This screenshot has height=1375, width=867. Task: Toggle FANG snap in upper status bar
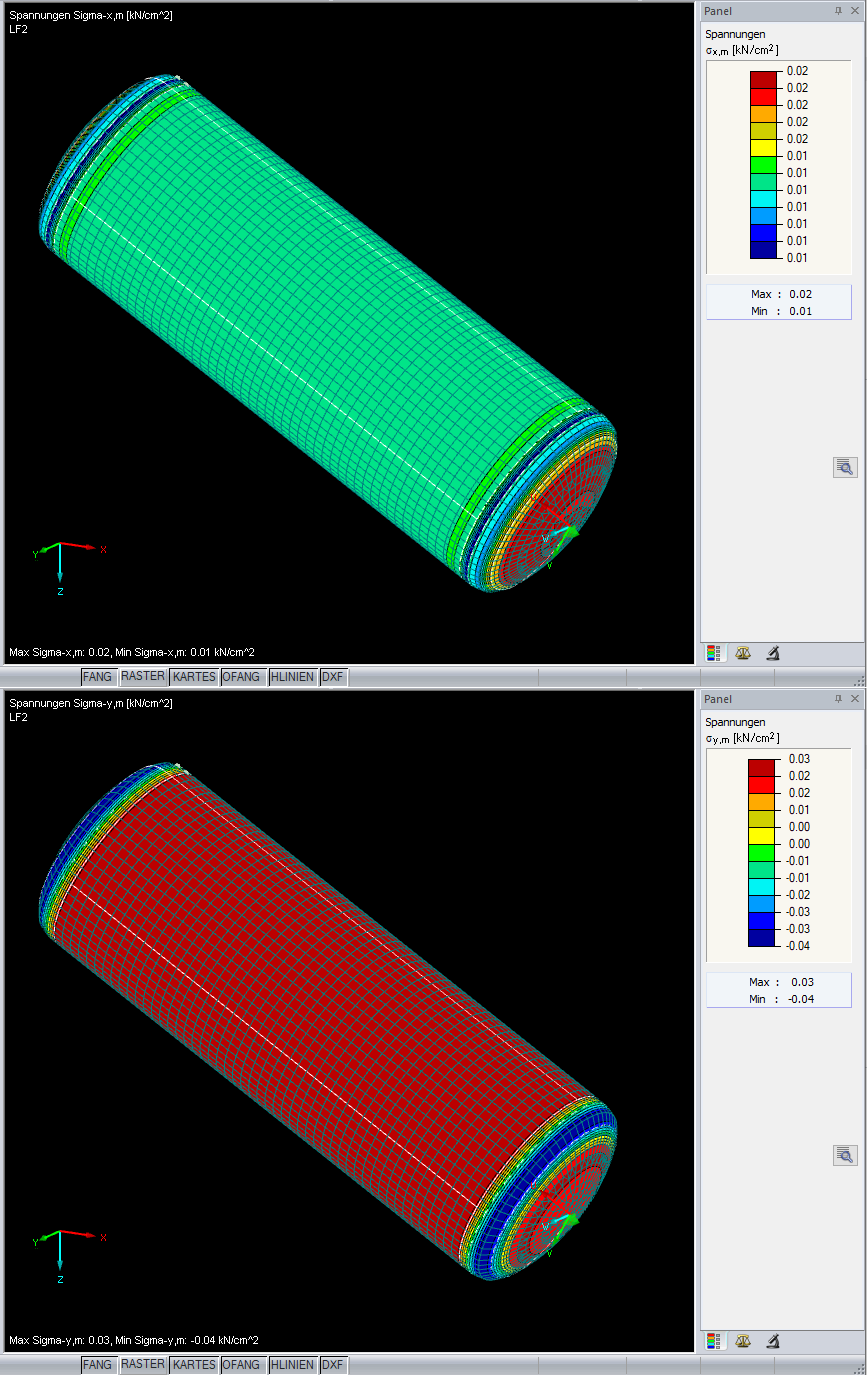pyautogui.click(x=97, y=677)
